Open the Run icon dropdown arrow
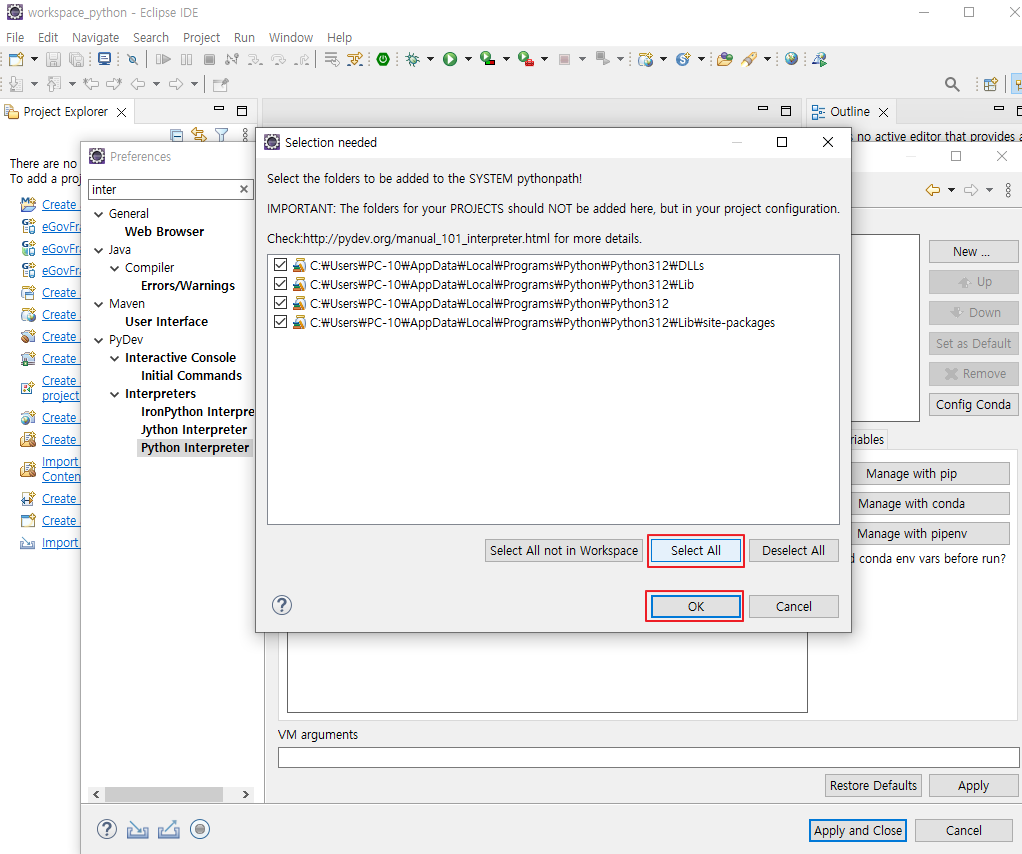Image resolution: width=1022 pixels, height=854 pixels. 468,59
